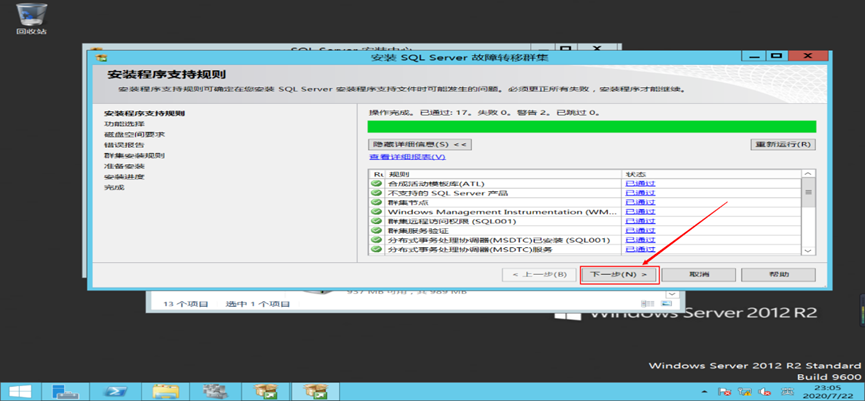Launch PowerShell from the taskbar
This screenshot has width=865, height=401.
pyautogui.click(x=115, y=392)
